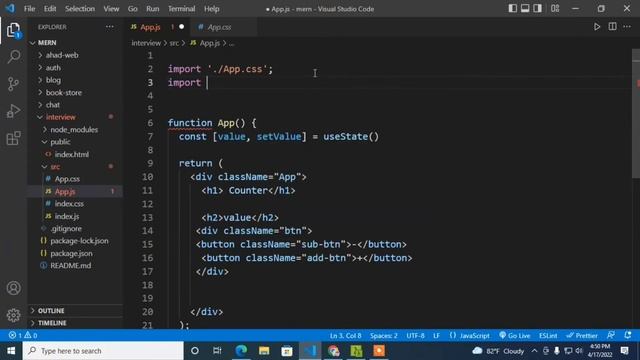Open the Explorer view in activity bar
This screenshot has height=360, width=640.
point(13,30)
